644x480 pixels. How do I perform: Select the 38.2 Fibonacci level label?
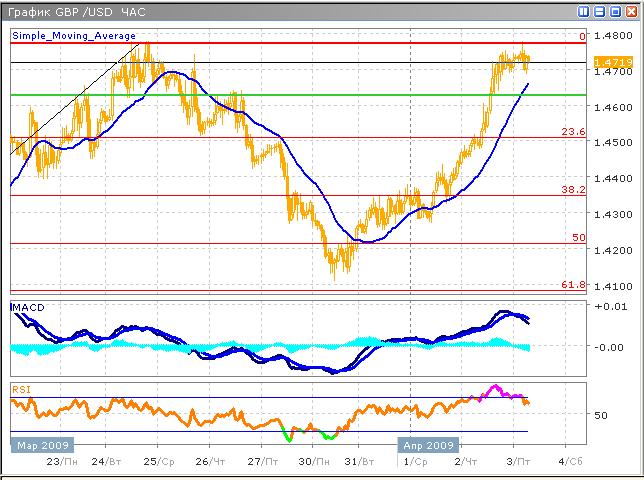(571, 189)
